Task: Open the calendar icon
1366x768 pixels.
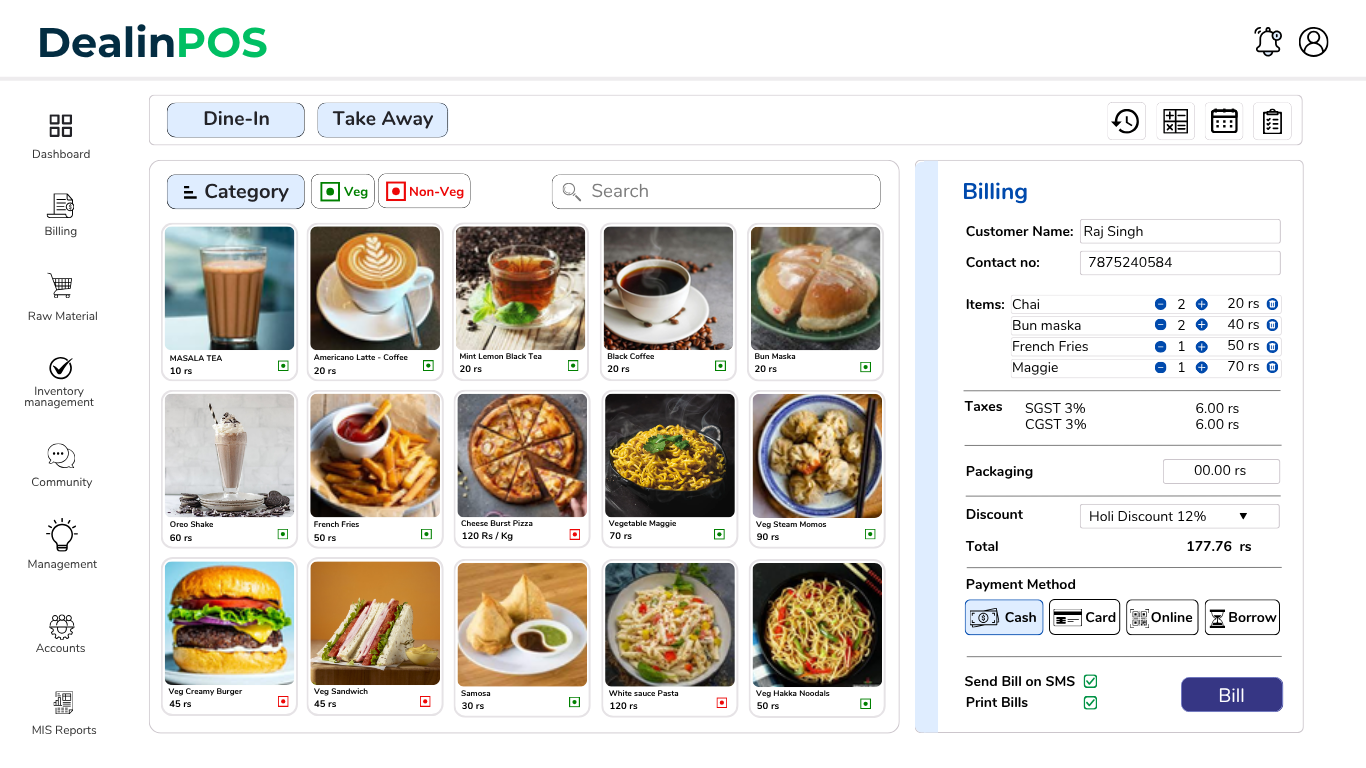Action: click(1224, 121)
